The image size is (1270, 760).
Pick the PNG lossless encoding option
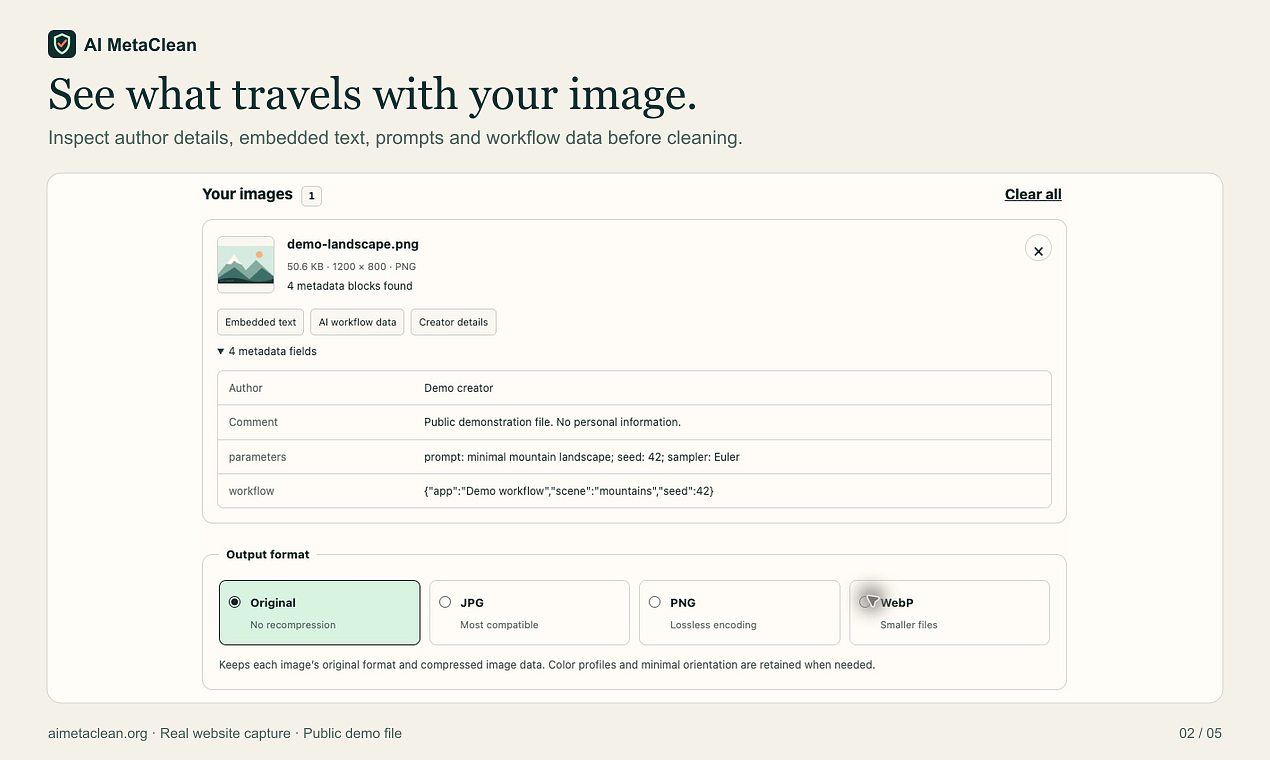[x=739, y=613]
